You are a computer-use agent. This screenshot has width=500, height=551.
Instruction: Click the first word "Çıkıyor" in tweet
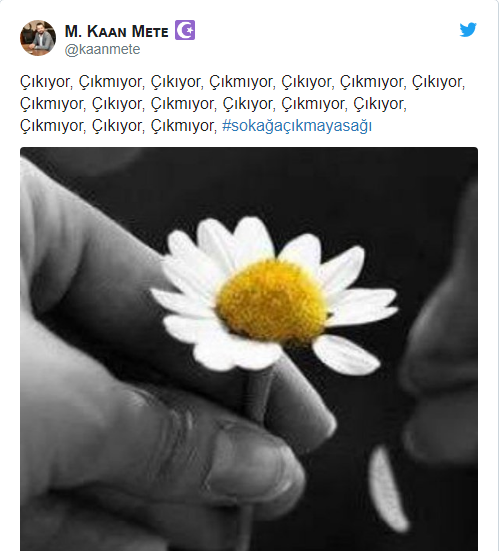(x=46, y=82)
